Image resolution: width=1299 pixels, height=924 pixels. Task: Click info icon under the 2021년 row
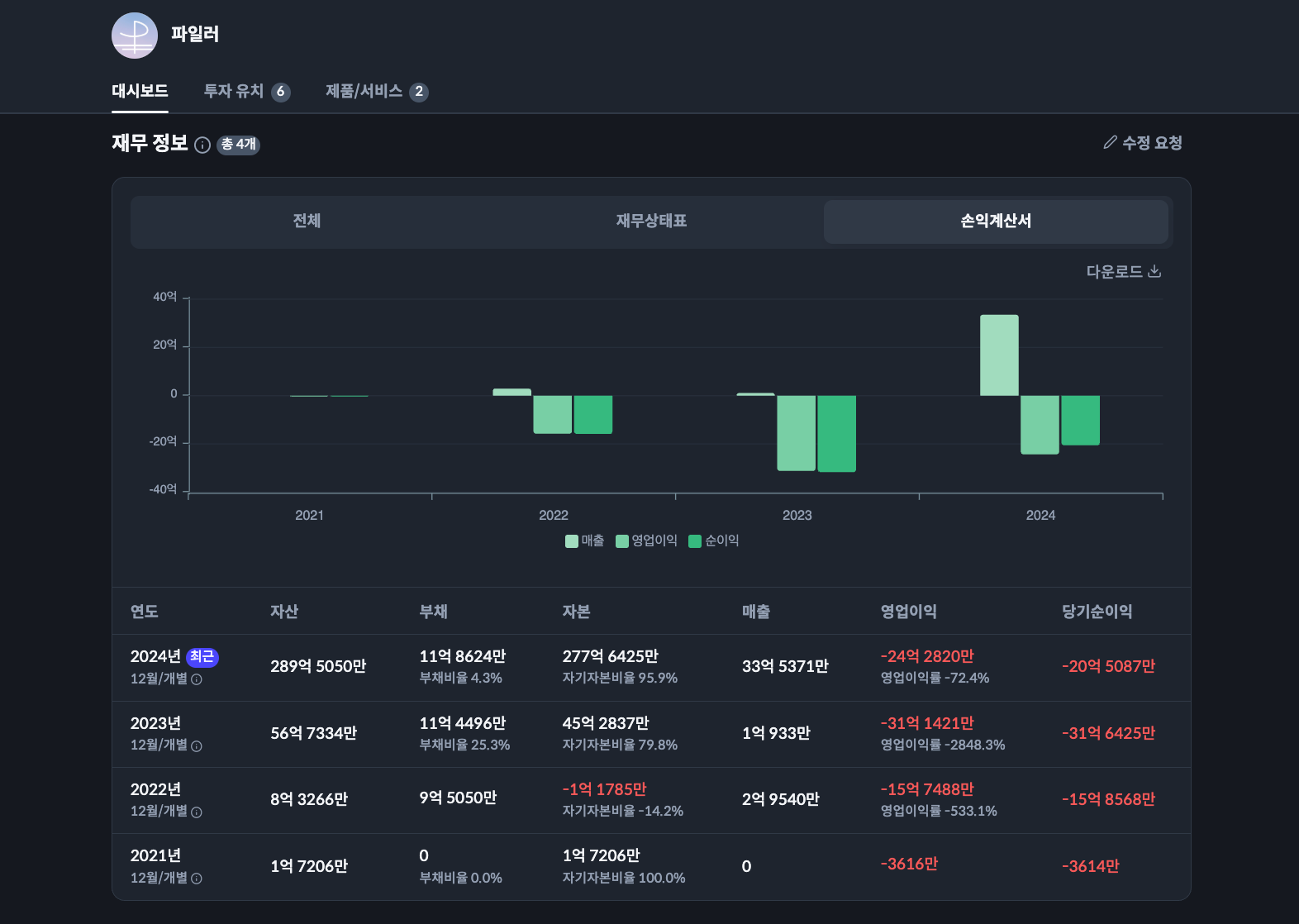(197, 879)
